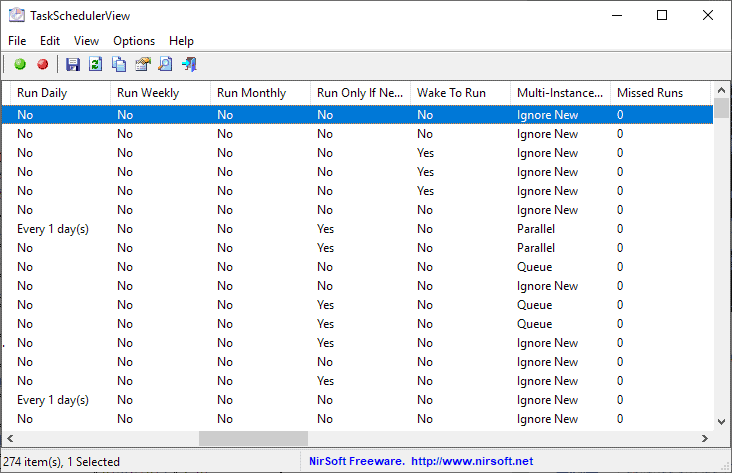732x473 pixels.
Task: Open the View menu
Action: [86, 41]
